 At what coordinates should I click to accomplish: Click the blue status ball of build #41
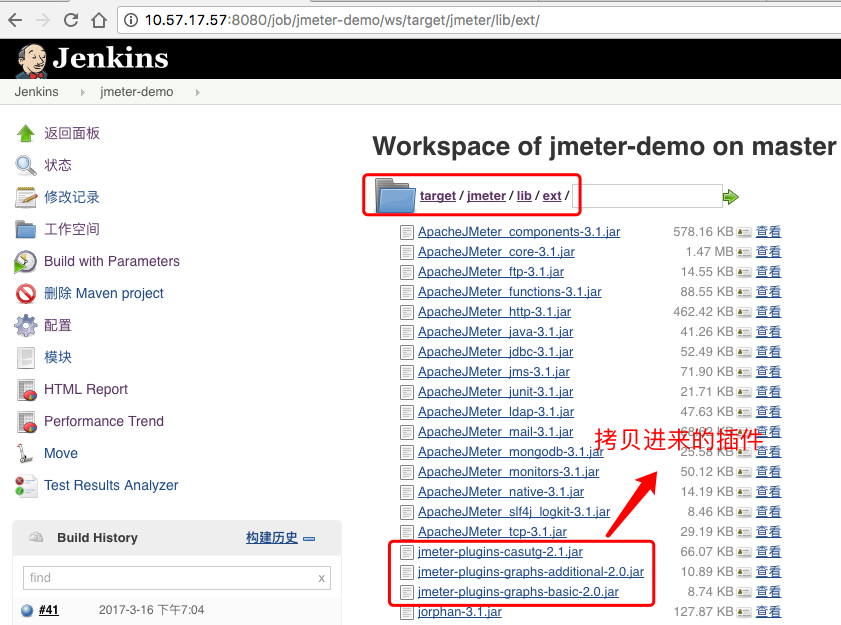(x=27, y=611)
